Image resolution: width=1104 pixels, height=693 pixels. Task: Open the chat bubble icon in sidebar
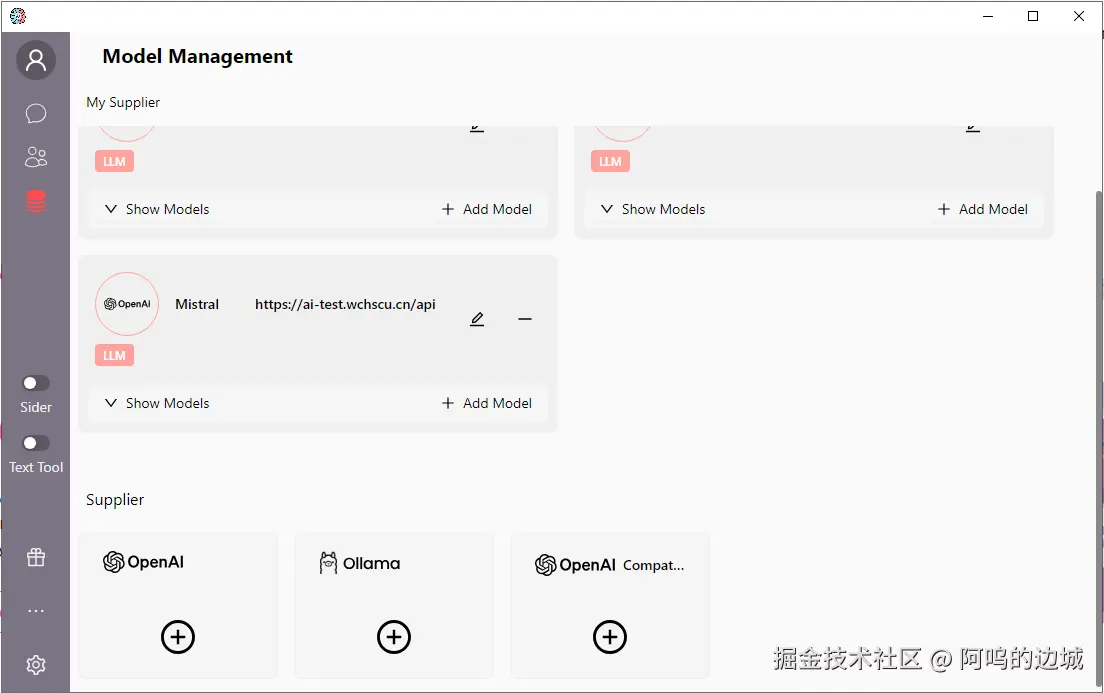tap(36, 113)
